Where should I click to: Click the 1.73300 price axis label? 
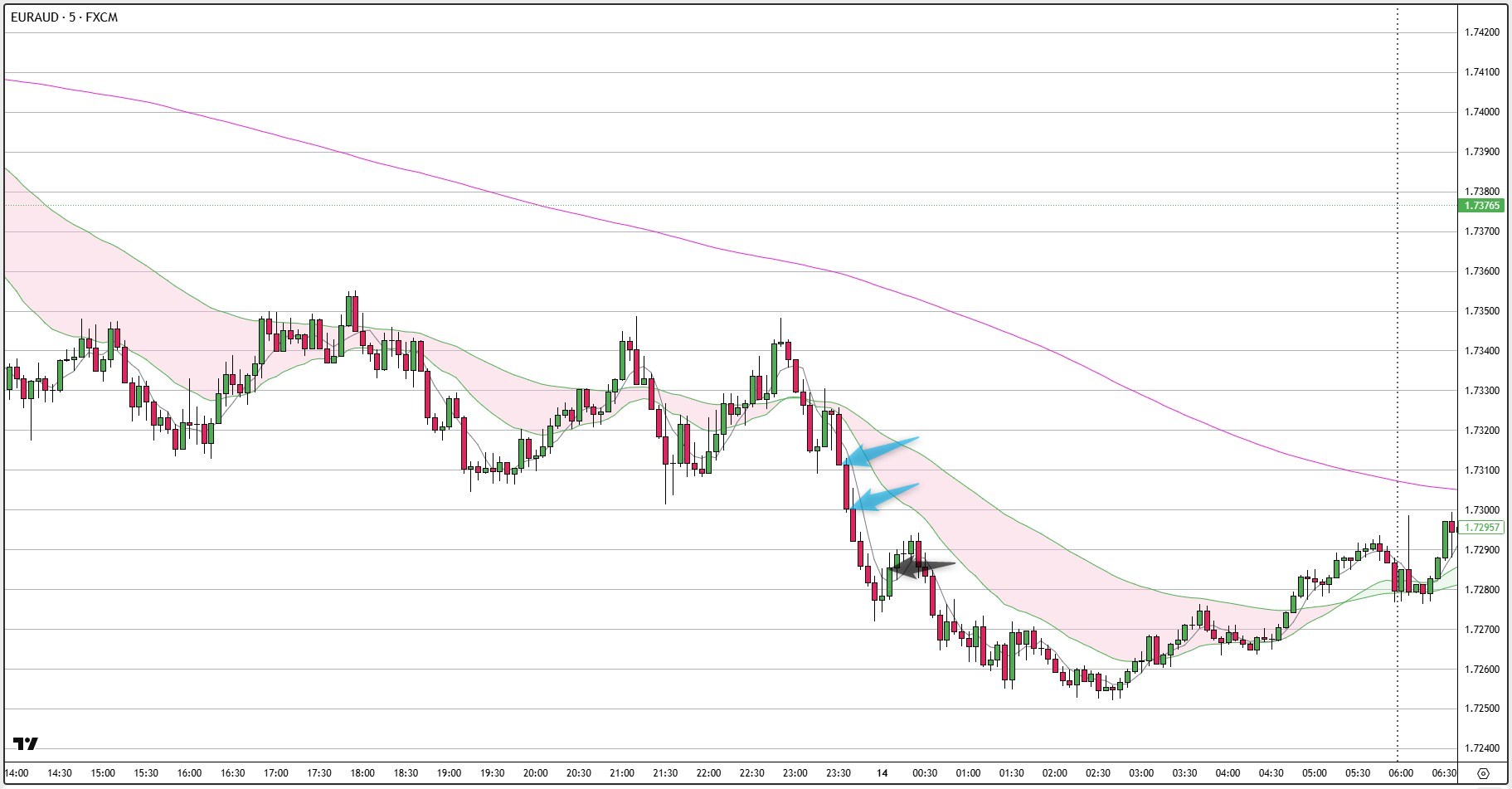(1481, 391)
